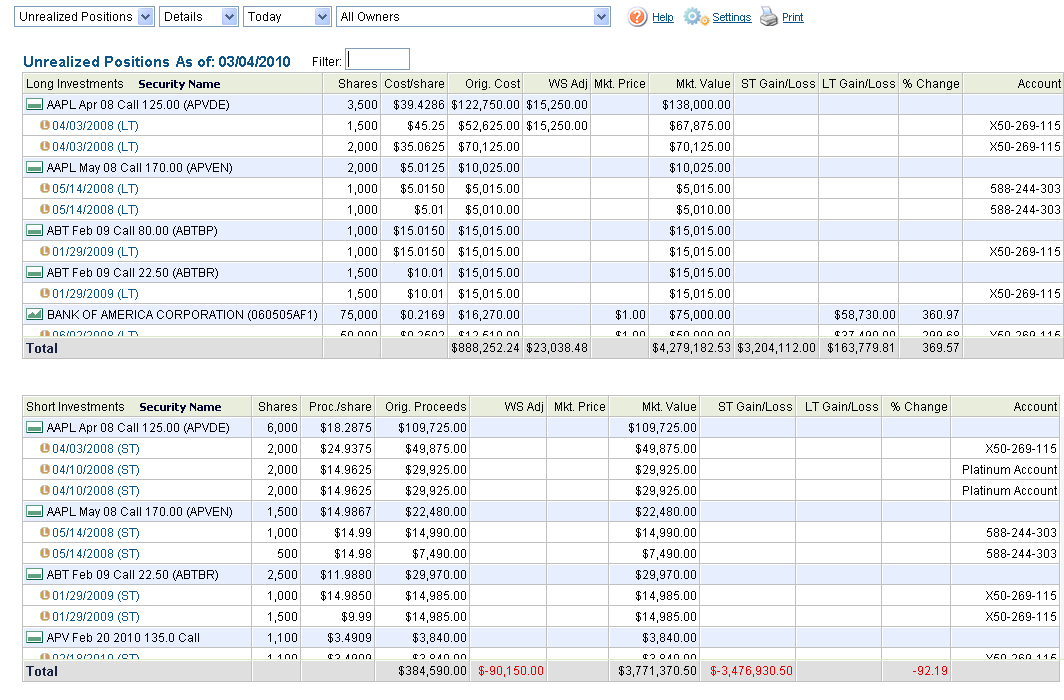Click the Print printer icon
The height and width of the screenshot is (700, 1064).
769,17
